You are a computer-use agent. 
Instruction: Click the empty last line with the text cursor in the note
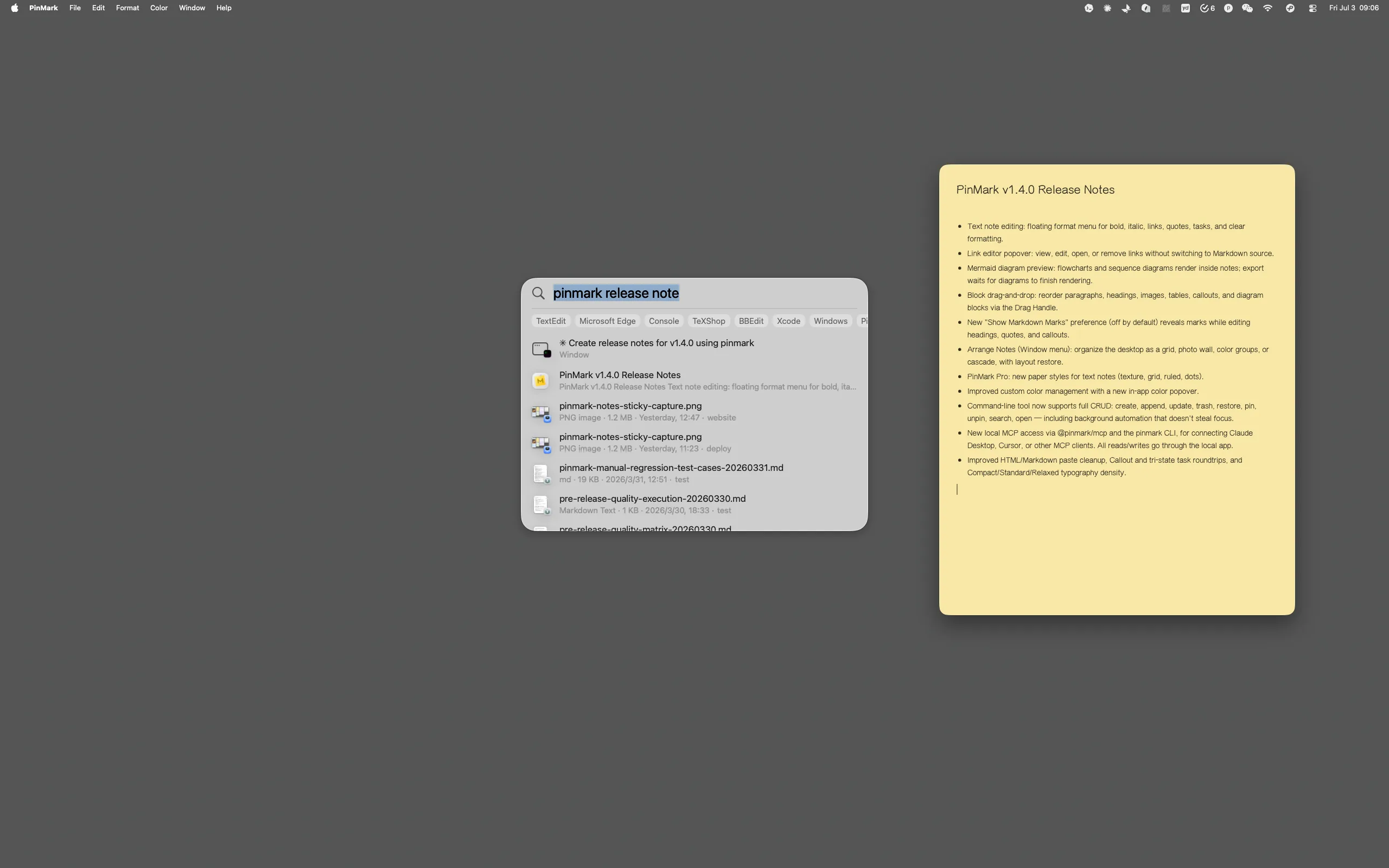[x=1117, y=489]
